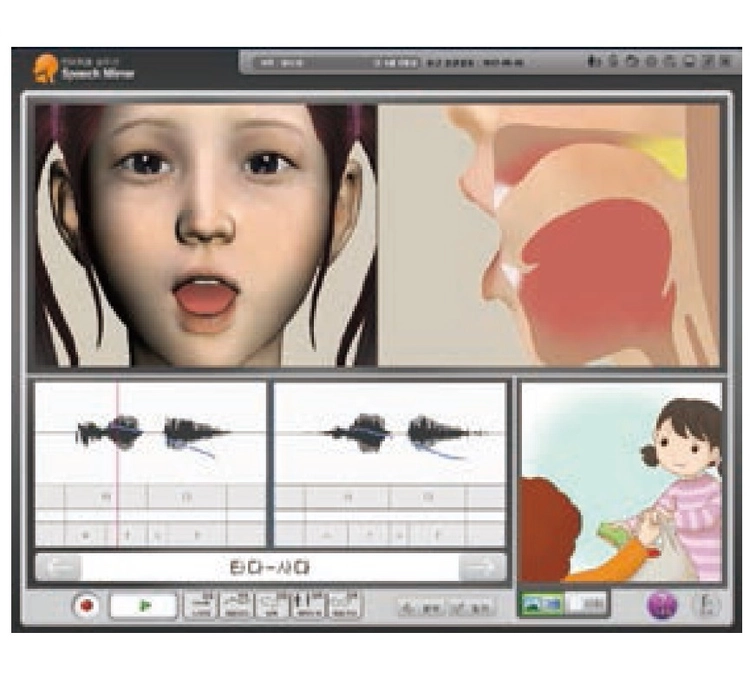Click the red record button

point(87,606)
